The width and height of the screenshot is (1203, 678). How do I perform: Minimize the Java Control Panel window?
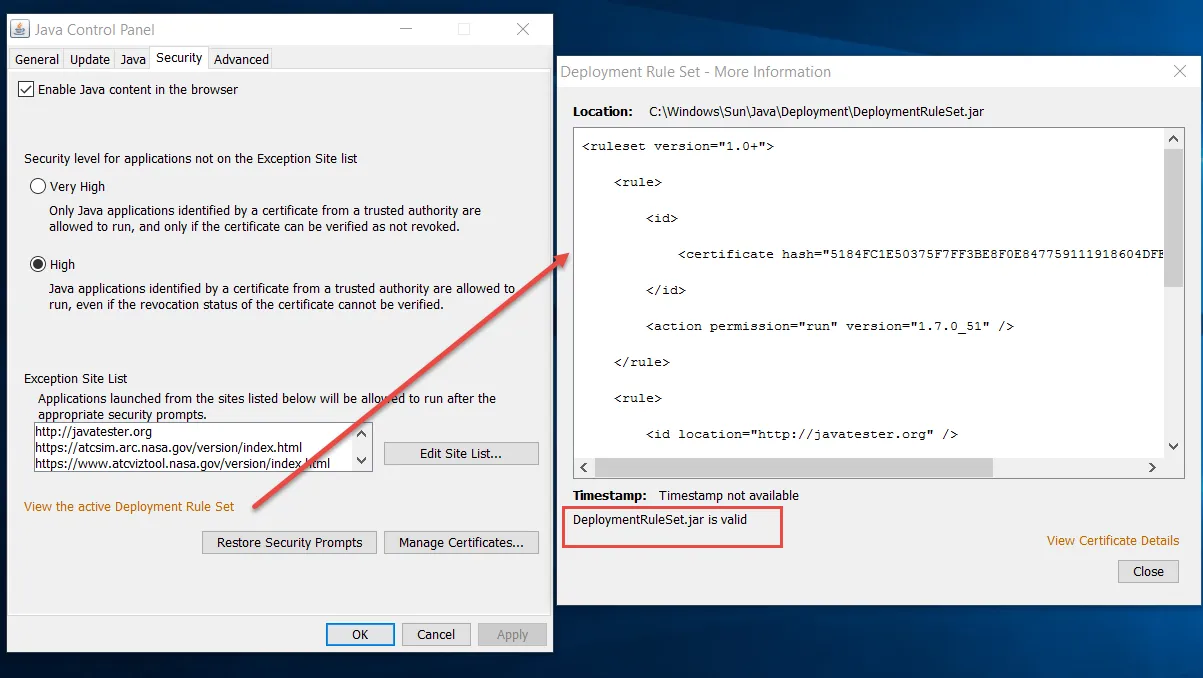click(x=405, y=30)
